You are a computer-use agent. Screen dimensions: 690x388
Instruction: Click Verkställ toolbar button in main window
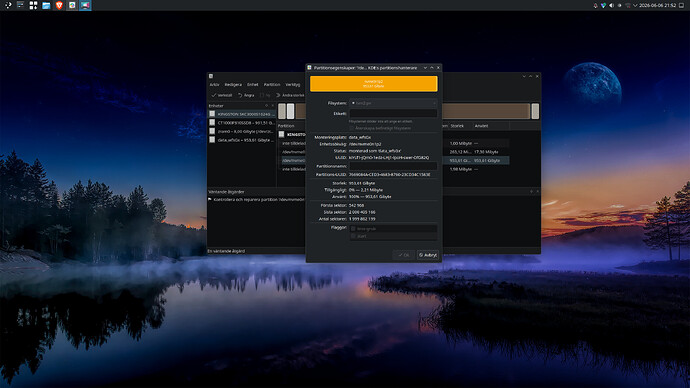pyautogui.click(x=221, y=95)
